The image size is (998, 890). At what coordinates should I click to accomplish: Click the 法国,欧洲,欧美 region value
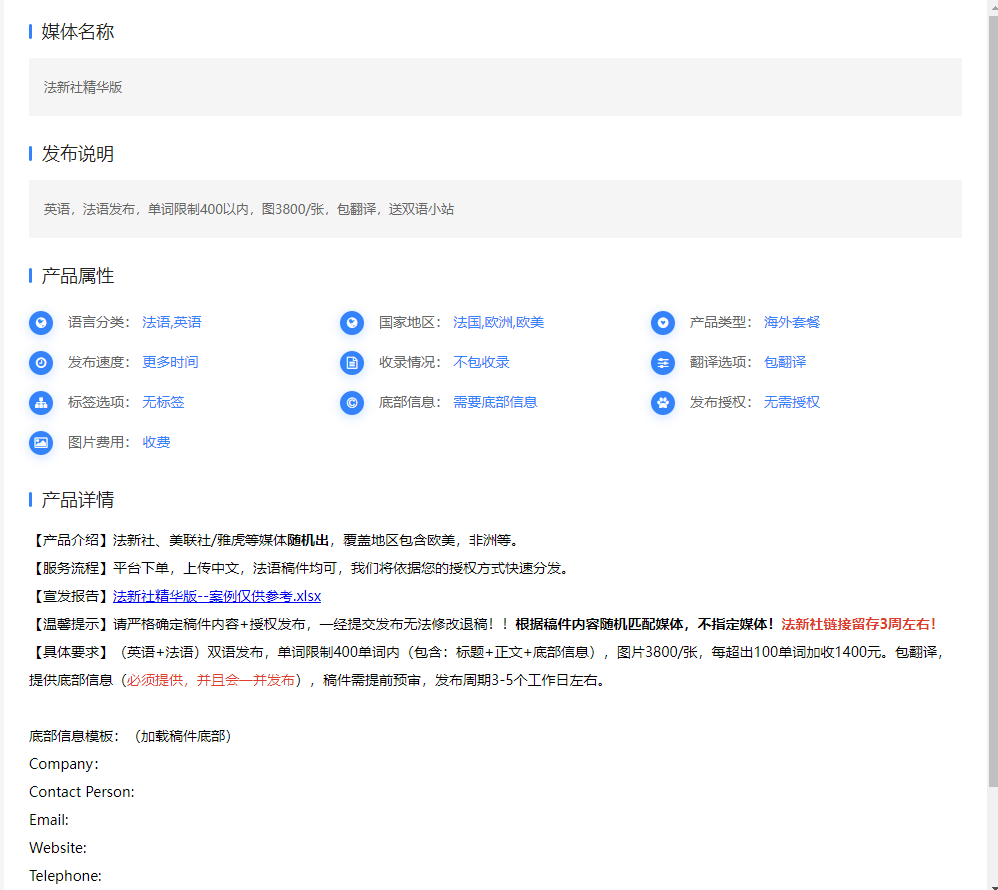pos(498,322)
